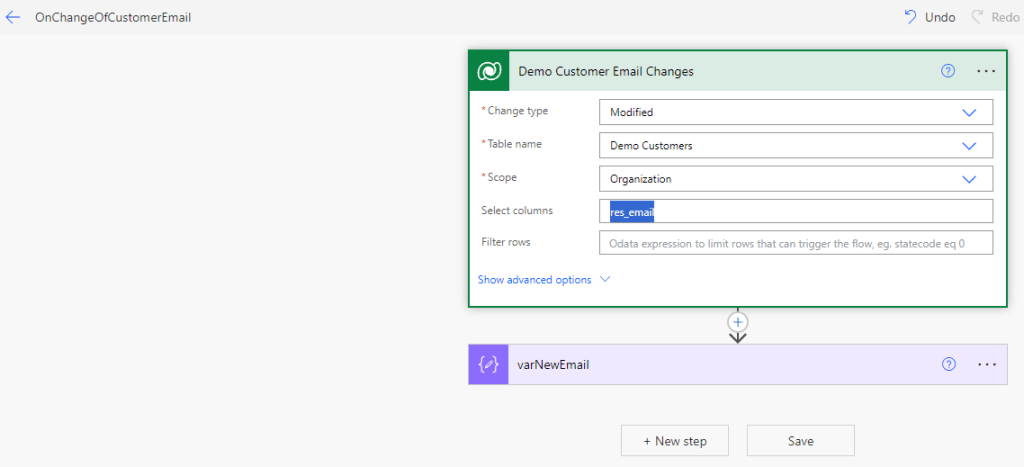The width and height of the screenshot is (1024, 467).
Task: Click the Undo button
Action: 929,17
